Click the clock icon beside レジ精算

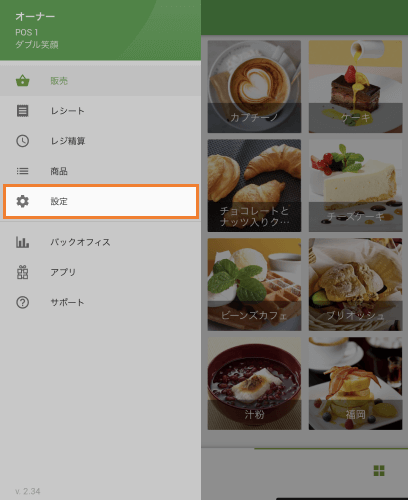[23, 141]
